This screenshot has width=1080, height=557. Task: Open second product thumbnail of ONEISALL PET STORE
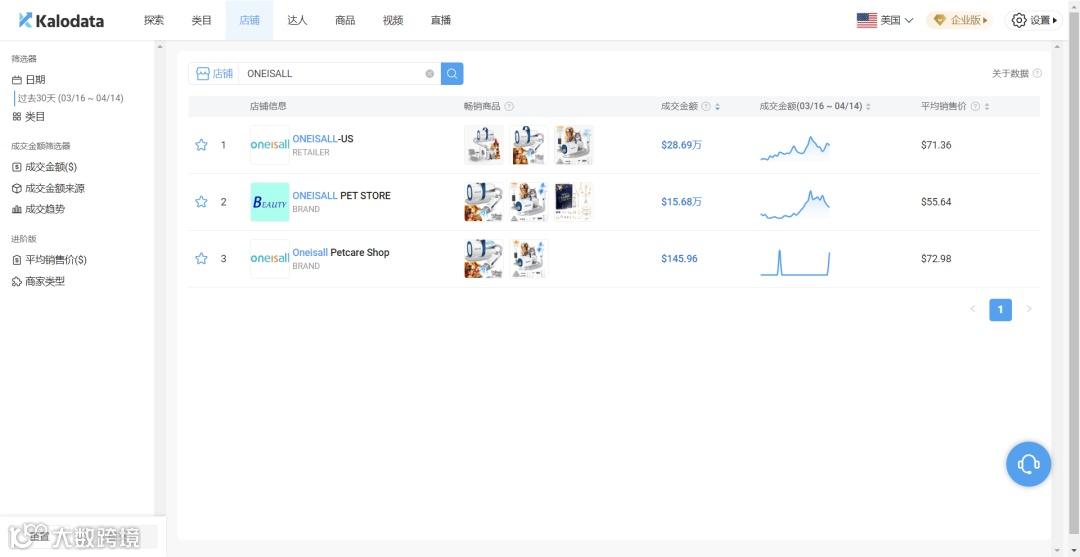pos(528,202)
